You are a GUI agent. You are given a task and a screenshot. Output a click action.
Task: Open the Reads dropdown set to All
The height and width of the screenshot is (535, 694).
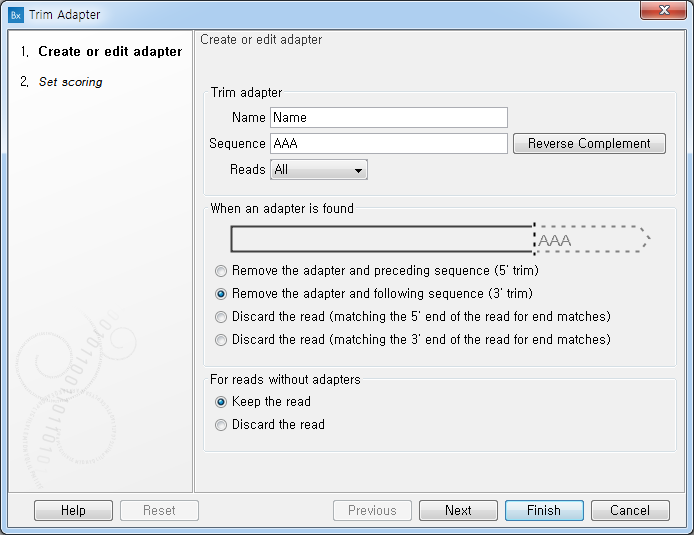point(319,169)
